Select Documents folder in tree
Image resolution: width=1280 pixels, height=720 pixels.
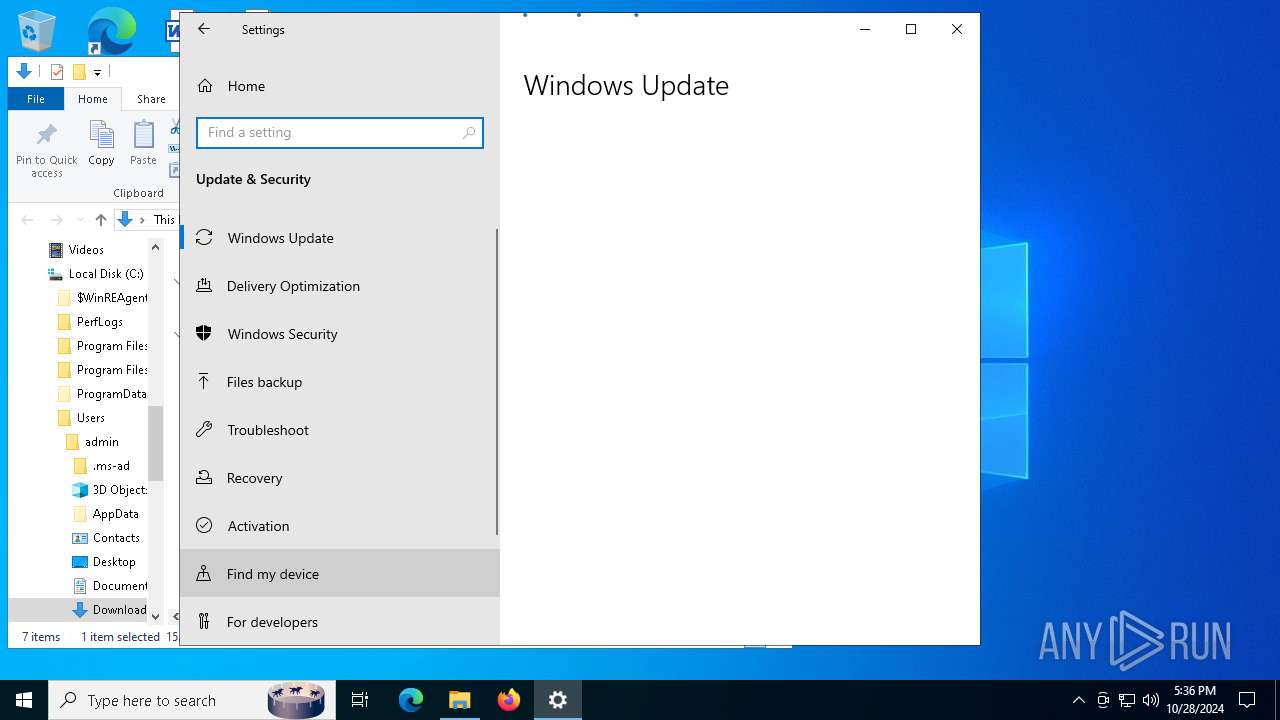[x=110, y=586]
